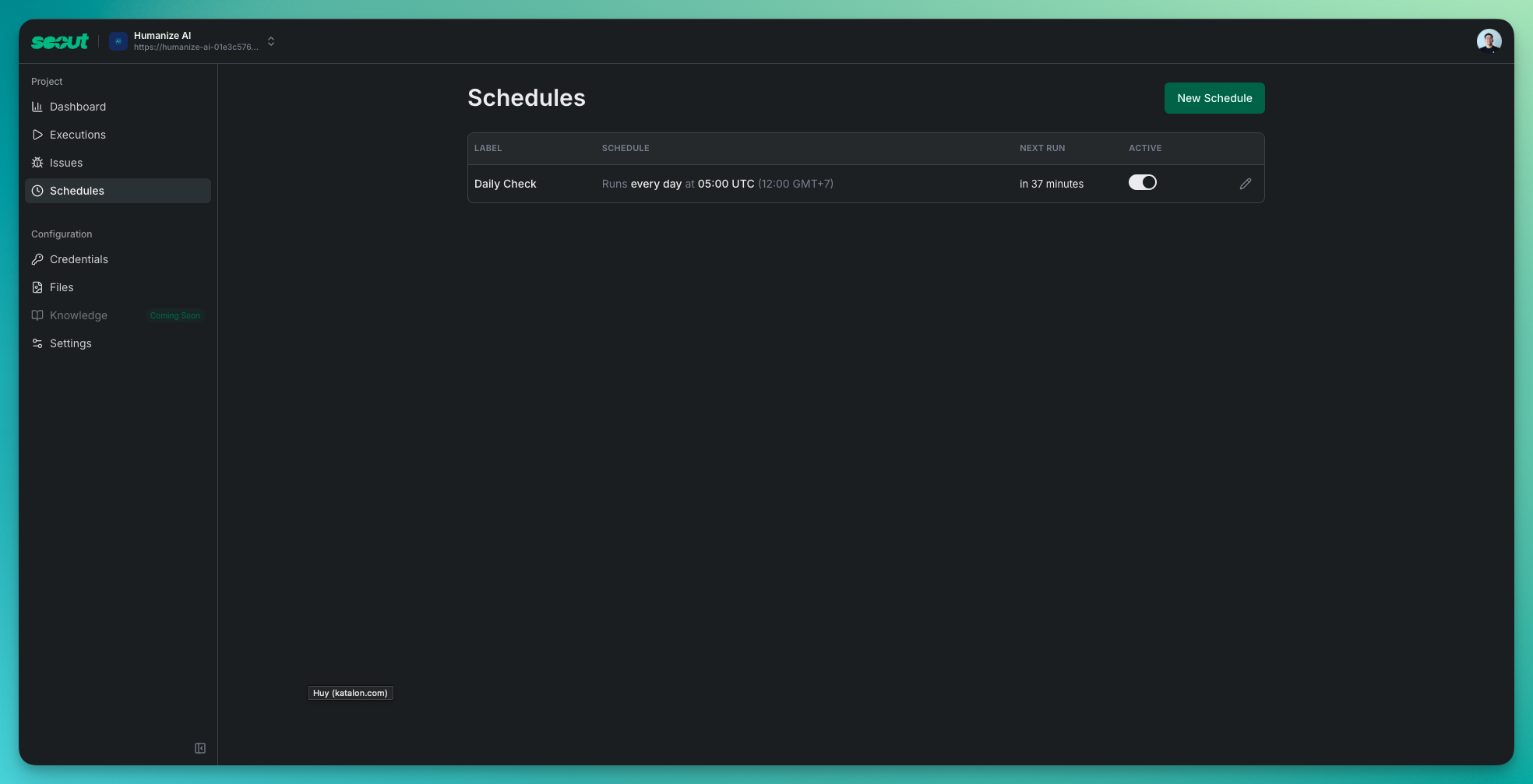Edit Daily Check with the pencil icon
Image resolution: width=1533 pixels, height=784 pixels.
1245,184
